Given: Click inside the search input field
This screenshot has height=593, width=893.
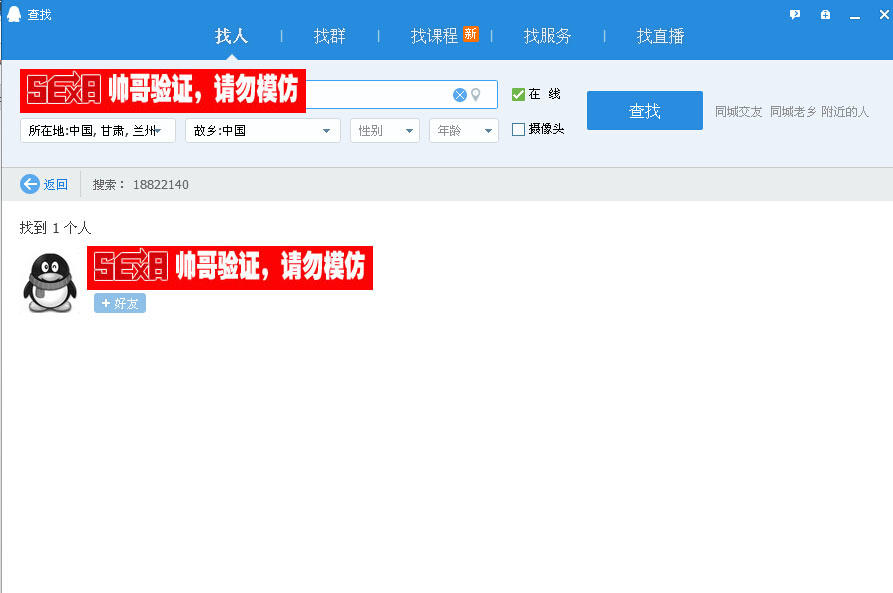Looking at the screenshot, I should point(390,94).
